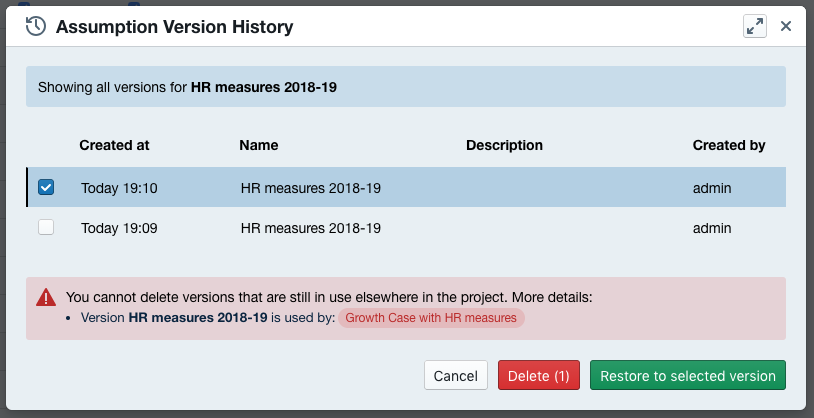Select the Today 19:10 timestamp cell

pyautogui.click(x=119, y=187)
